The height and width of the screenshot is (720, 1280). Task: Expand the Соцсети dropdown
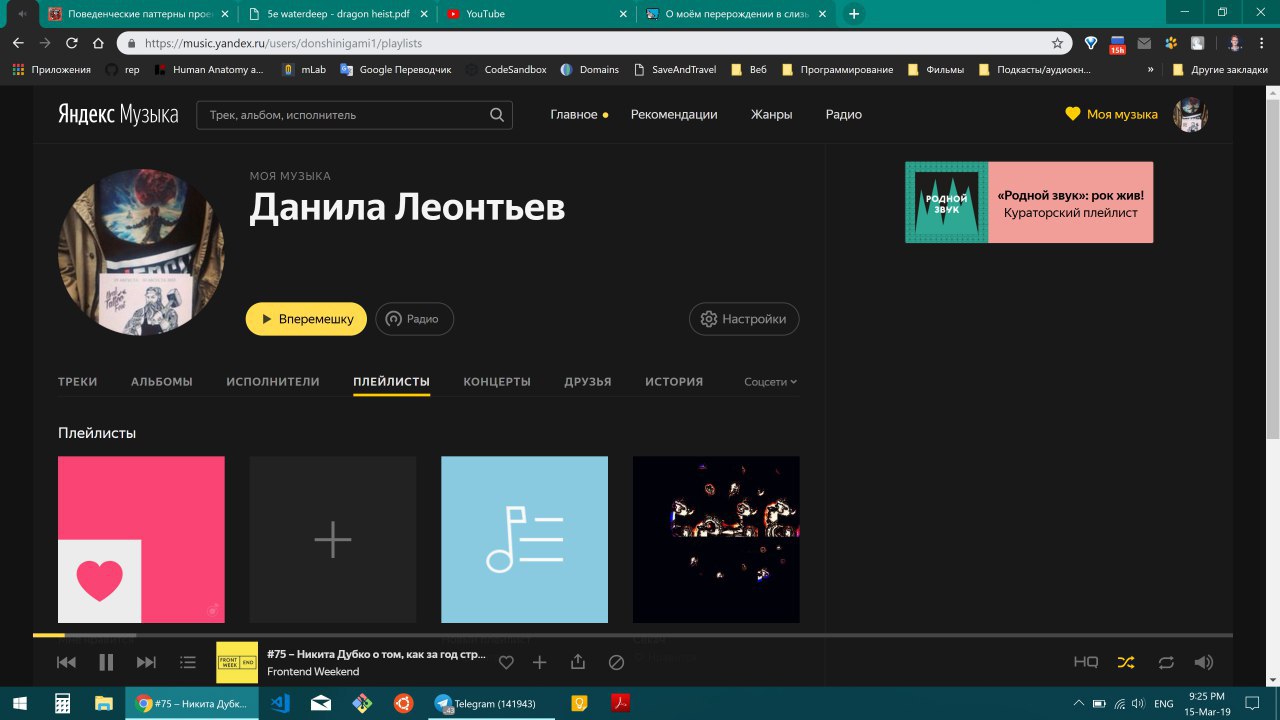tap(771, 382)
